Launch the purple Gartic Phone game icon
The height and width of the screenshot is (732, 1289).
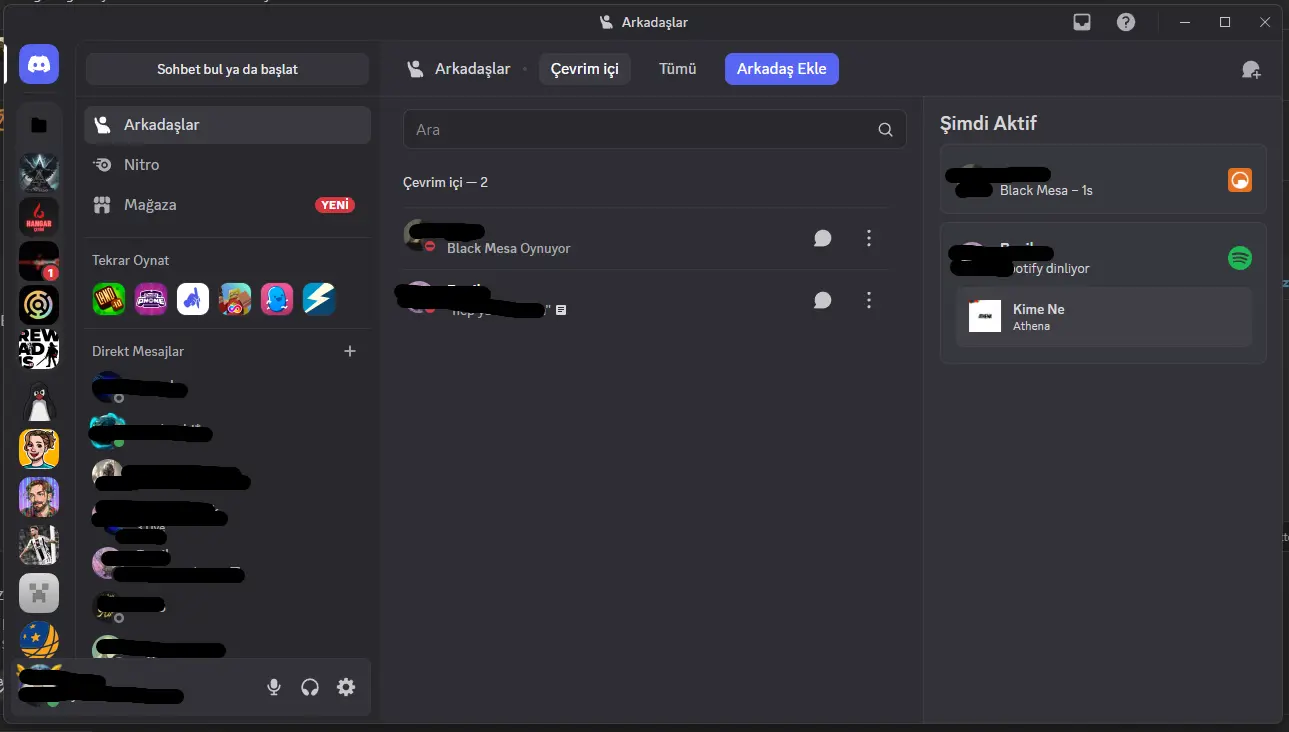(x=151, y=299)
